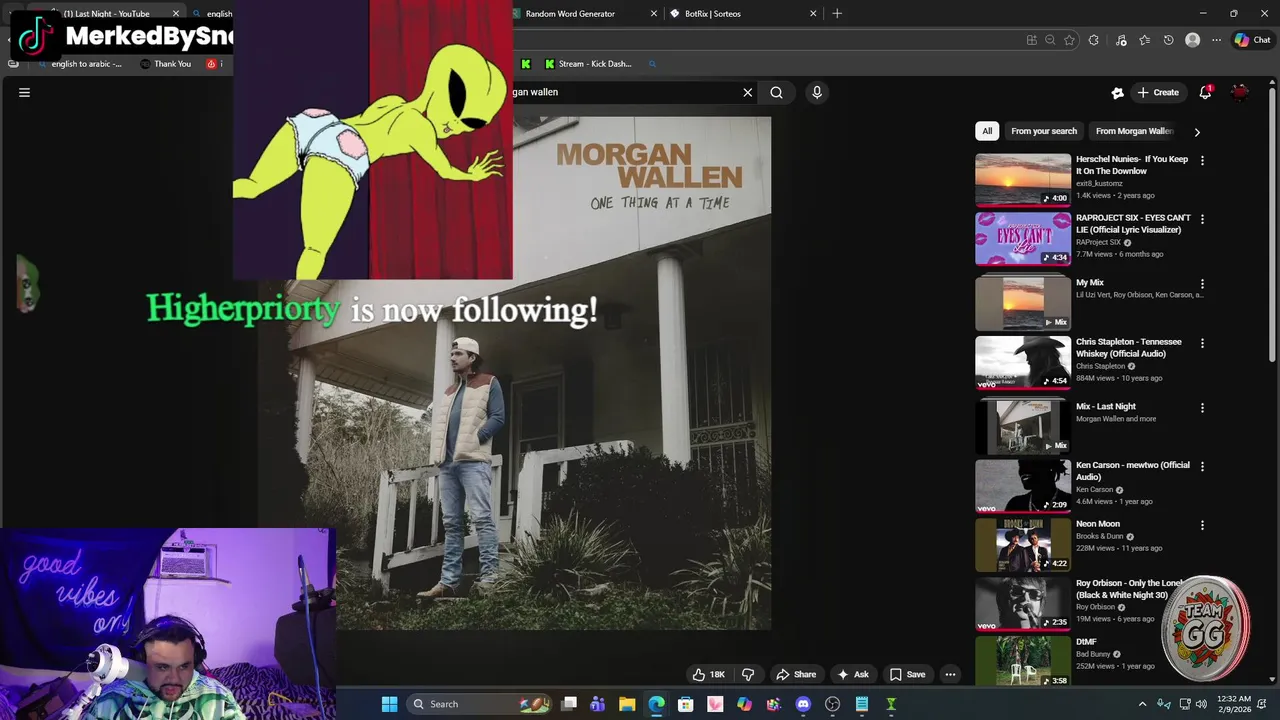Close the BotRix Sorteos tab
The image size is (1280, 720).
tap(813, 14)
